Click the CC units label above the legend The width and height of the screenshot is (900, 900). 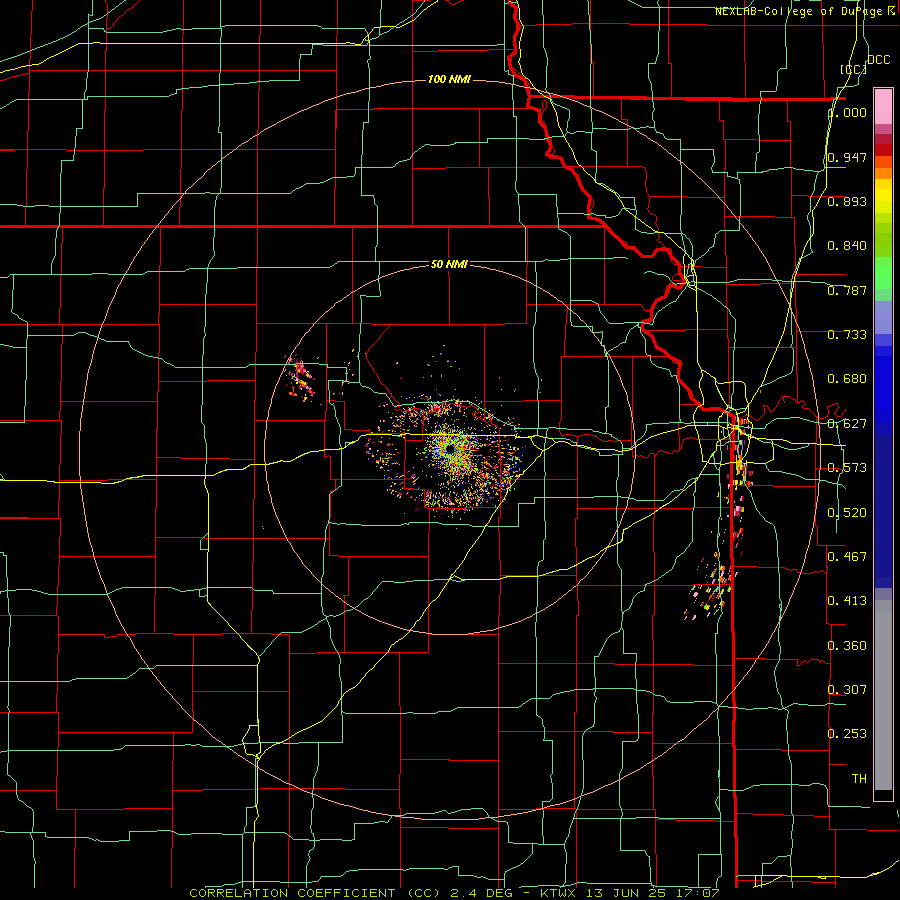click(x=854, y=69)
